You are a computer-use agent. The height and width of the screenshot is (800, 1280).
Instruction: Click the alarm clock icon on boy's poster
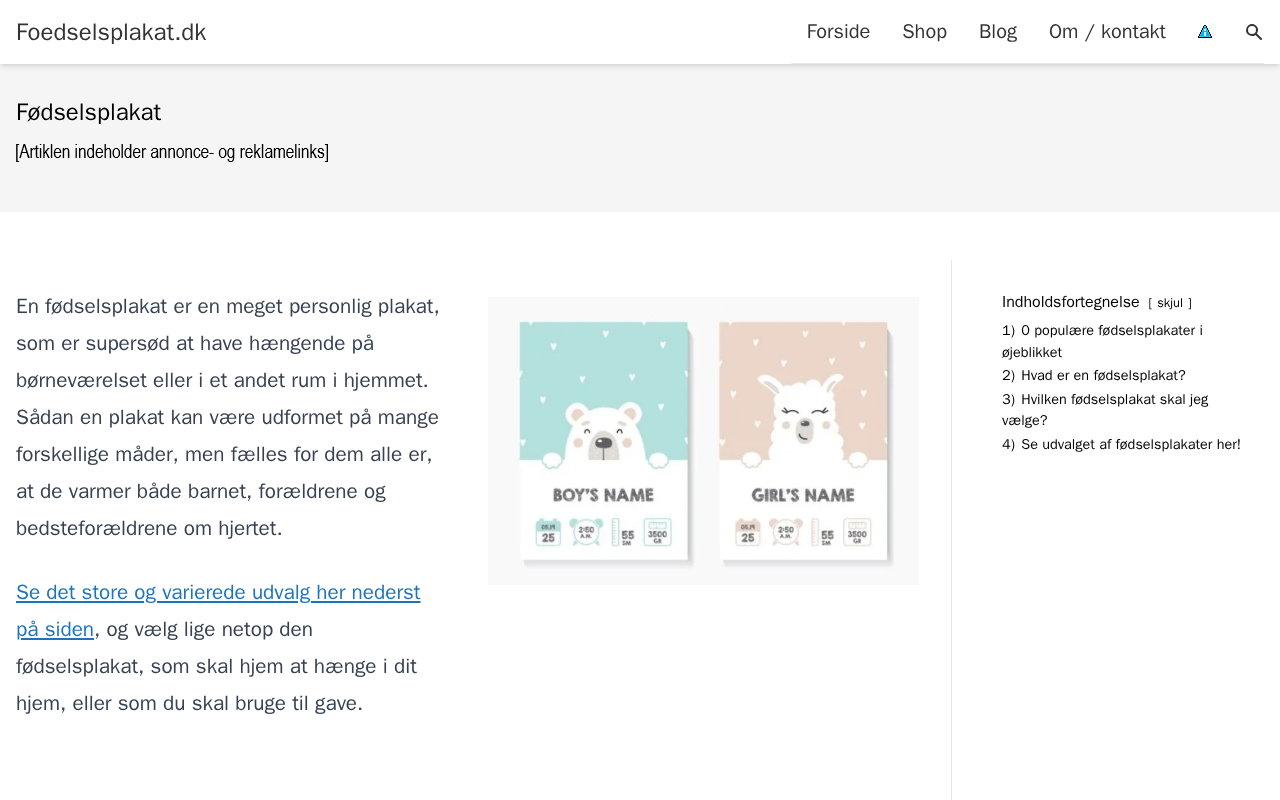coord(586,531)
